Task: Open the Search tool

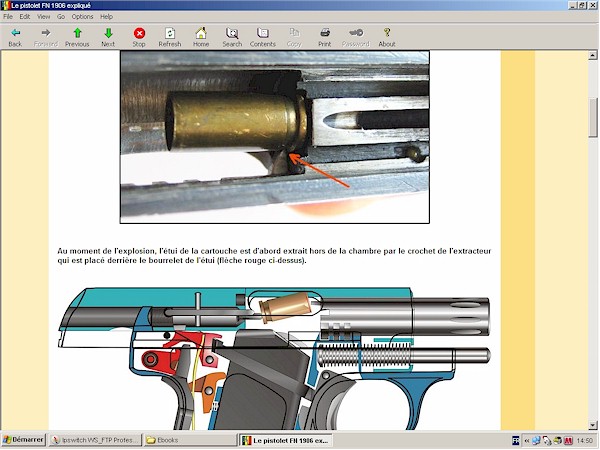Action: pos(232,38)
